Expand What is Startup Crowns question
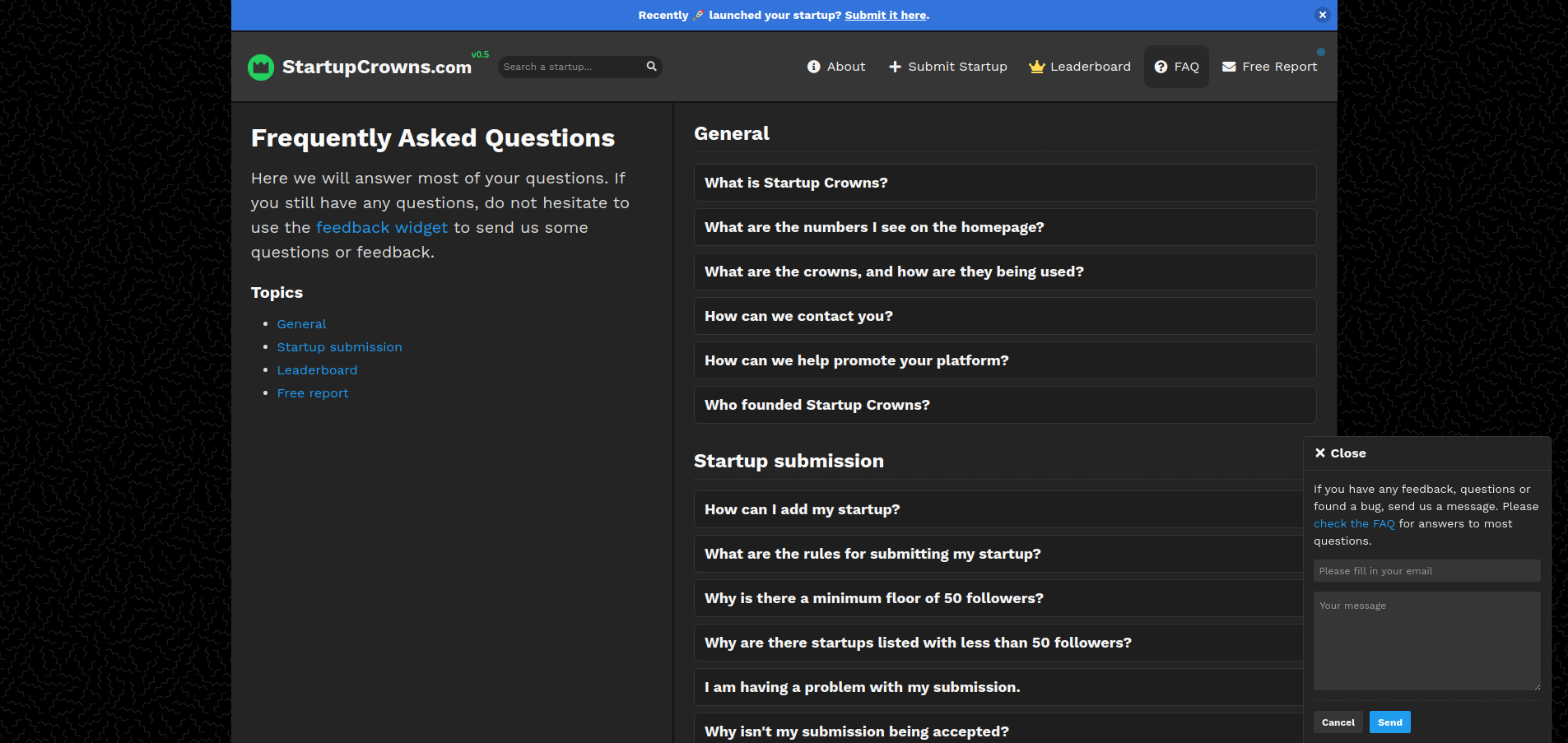Screen dimensions: 1568x743 (x=1005, y=183)
